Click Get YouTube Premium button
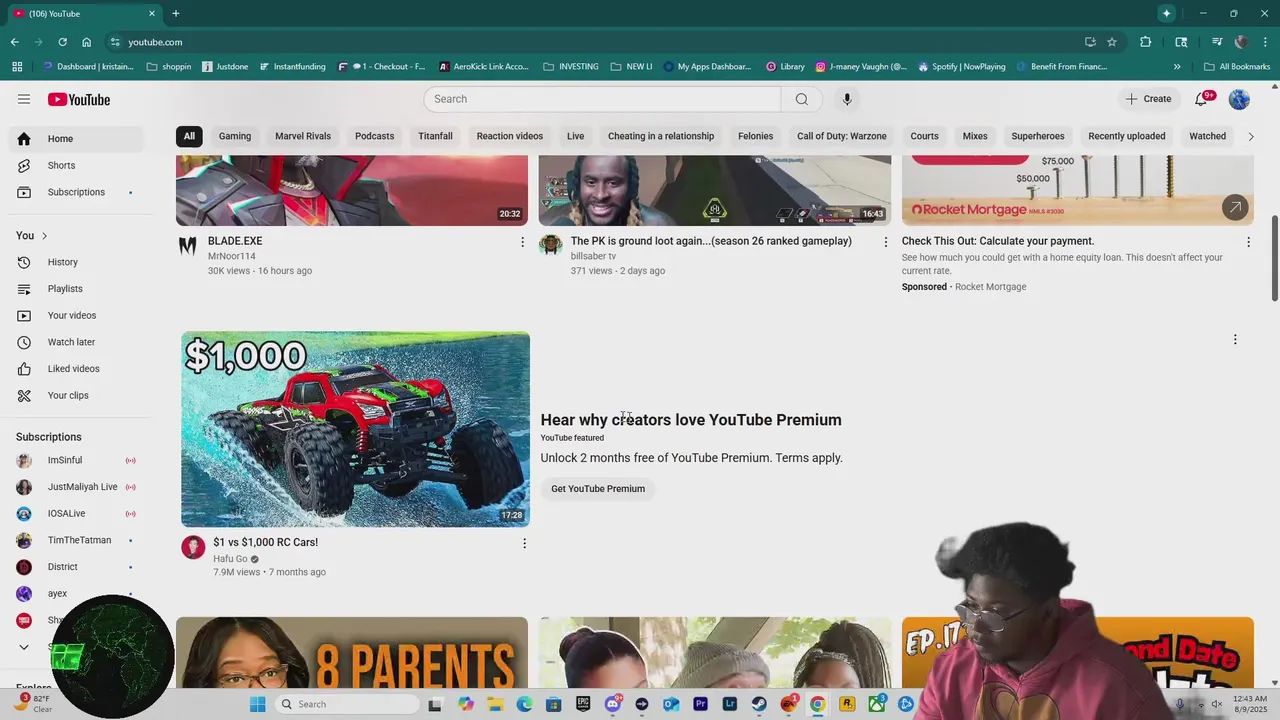Image resolution: width=1280 pixels, height=720 pixels. 598,489
